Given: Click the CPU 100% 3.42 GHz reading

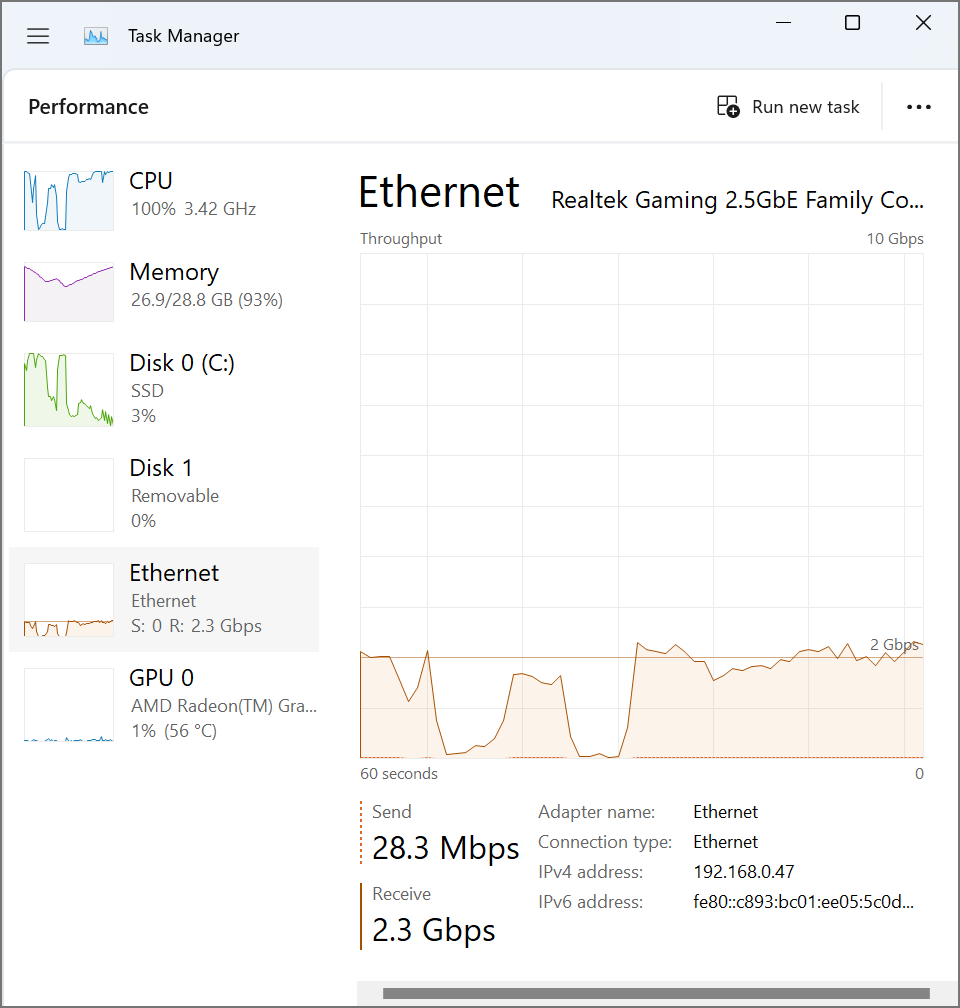Looking at the screenshot, I should [x=194, y=209].
